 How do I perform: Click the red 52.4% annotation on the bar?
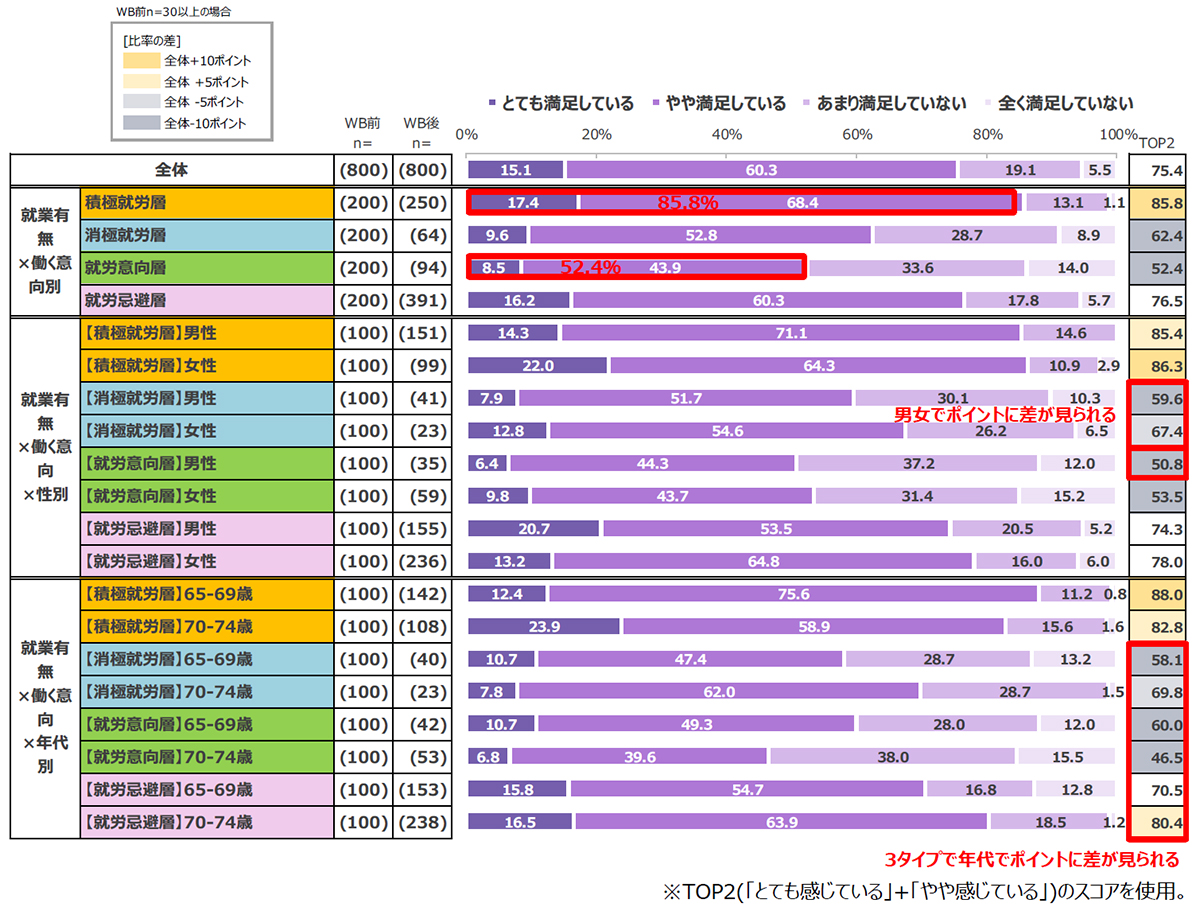click(590, 267)
